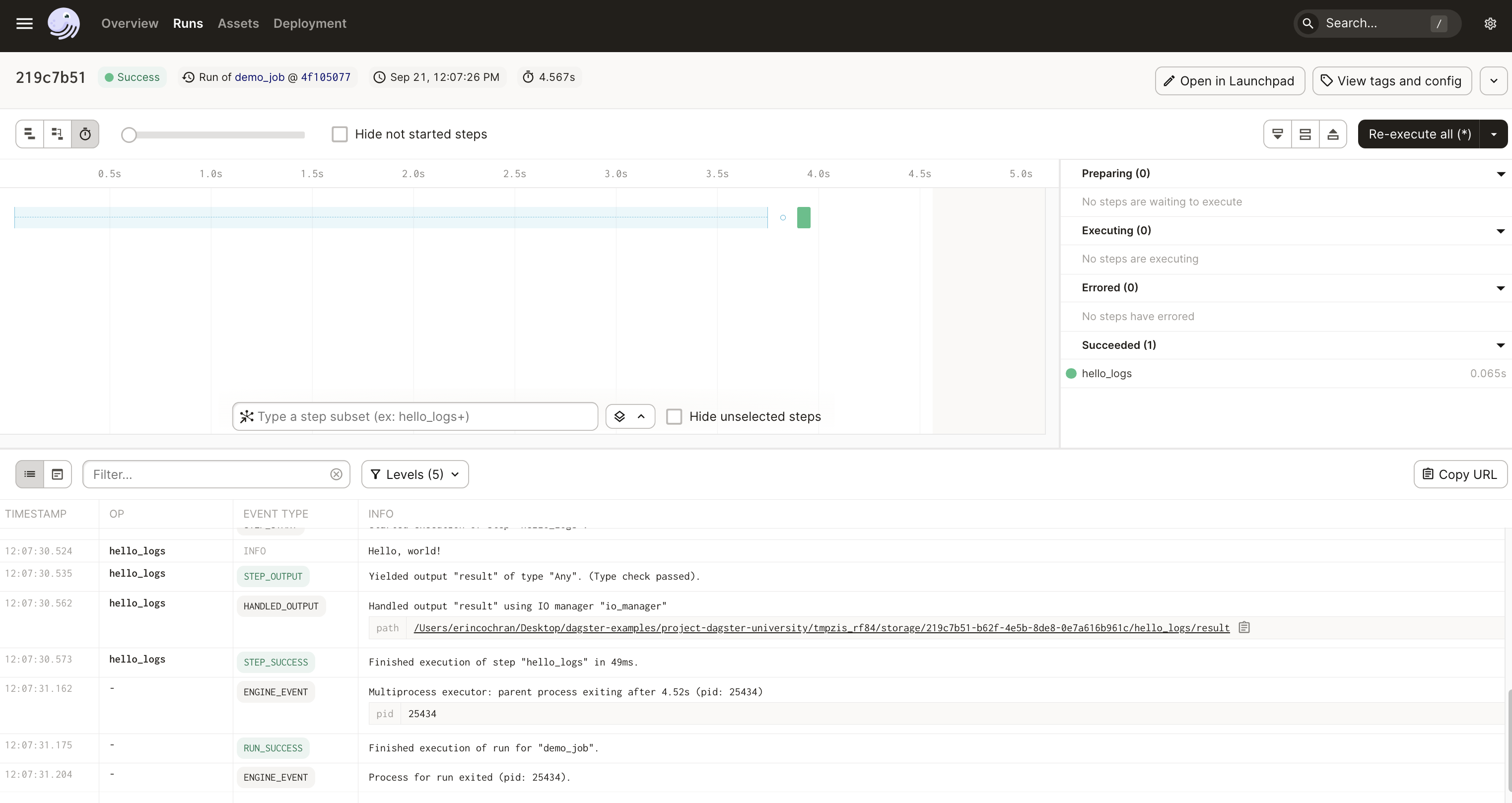Copy the hello_logs result output path
The height and width of the screenshot is (803, 1512).
(x=1245, y=627)
